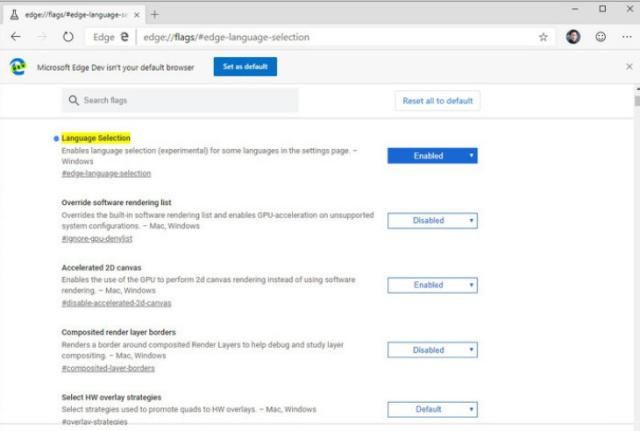Open a new tab with plus icon
Viewport: 640px width, 431px height.
coord(155,13)
